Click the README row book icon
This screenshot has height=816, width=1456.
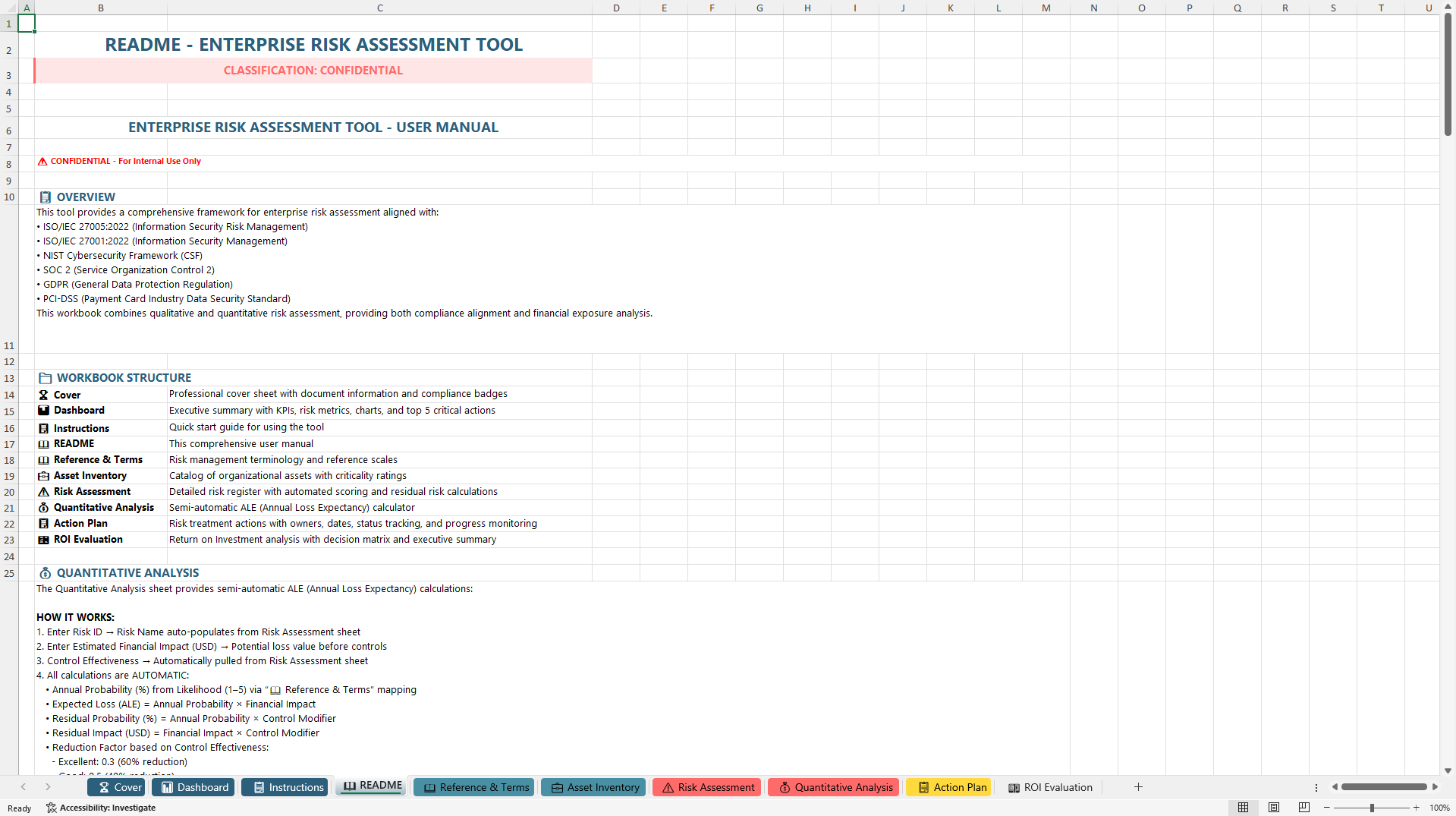(x=44, y=444)
